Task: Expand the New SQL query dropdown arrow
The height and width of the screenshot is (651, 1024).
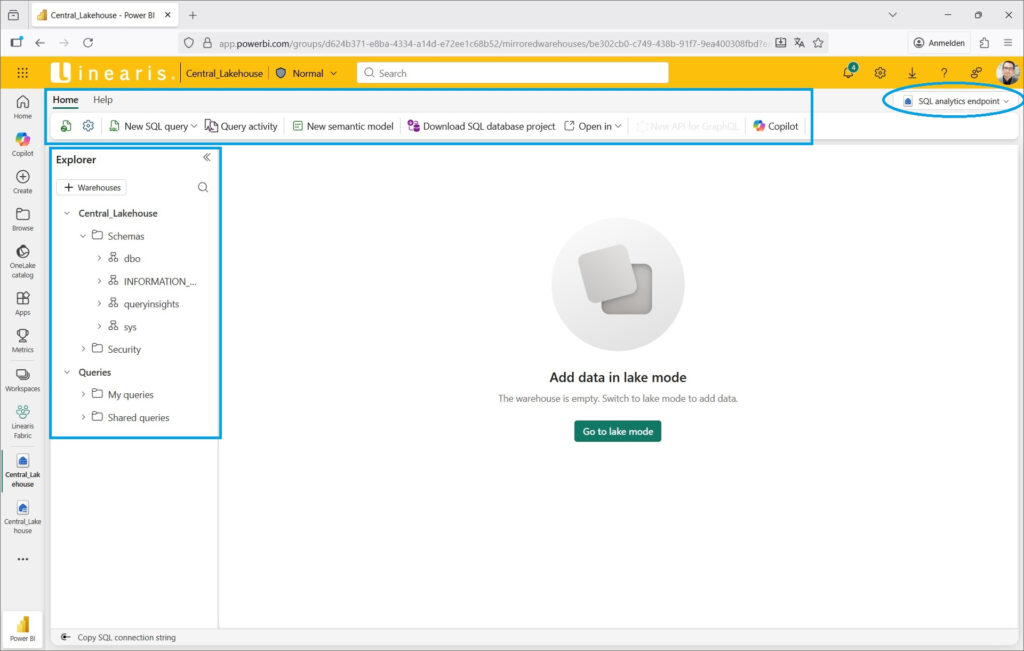Action: [x=194, y=127]
